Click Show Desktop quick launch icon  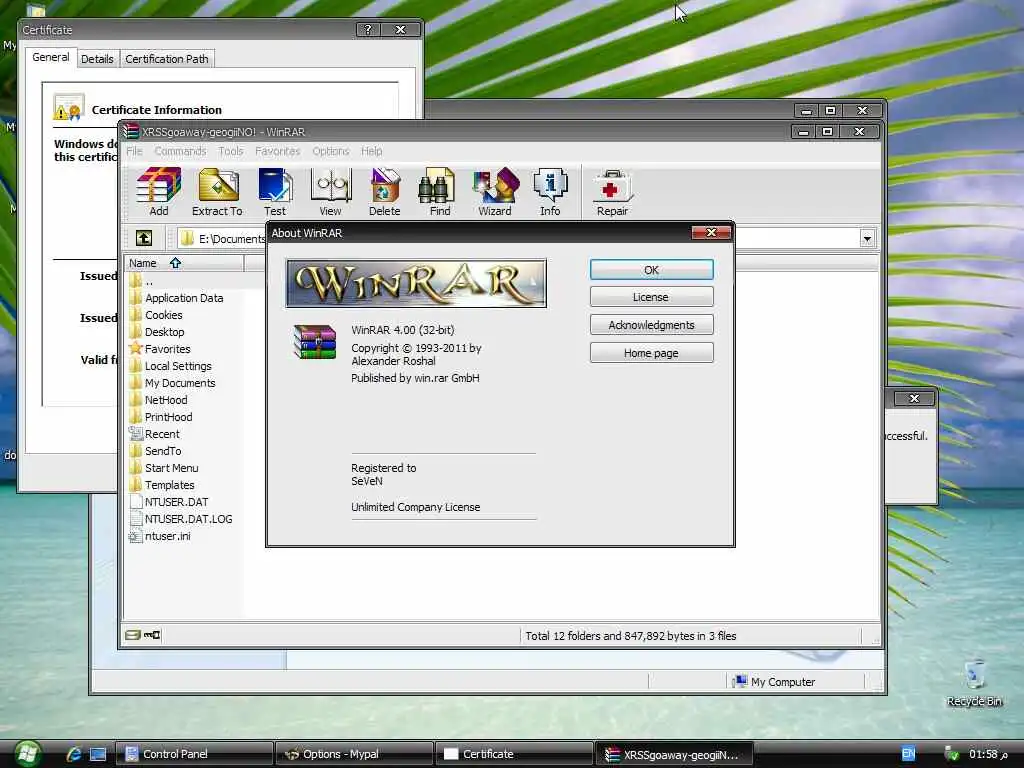pyautogui.click(x=98, y=754)
